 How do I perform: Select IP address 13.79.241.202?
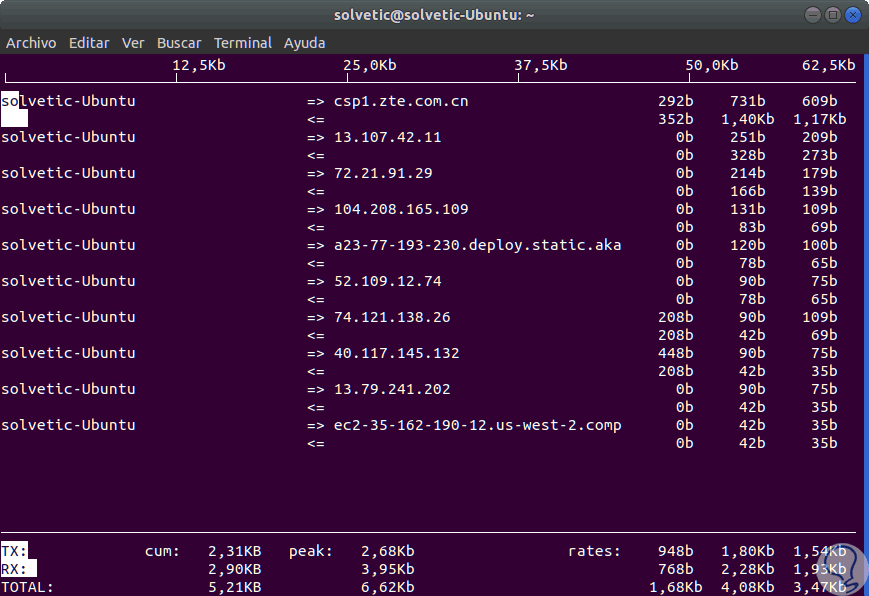click(392, 389)
